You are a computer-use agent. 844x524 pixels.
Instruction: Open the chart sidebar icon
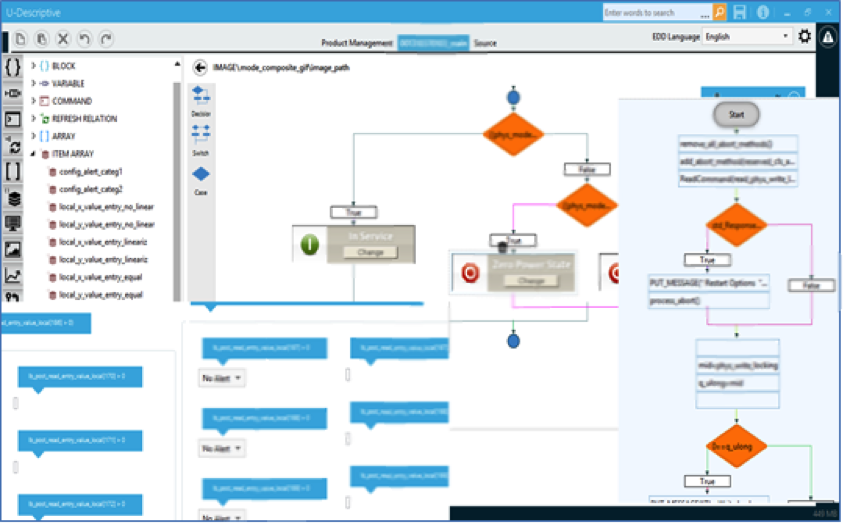[12, 275]
